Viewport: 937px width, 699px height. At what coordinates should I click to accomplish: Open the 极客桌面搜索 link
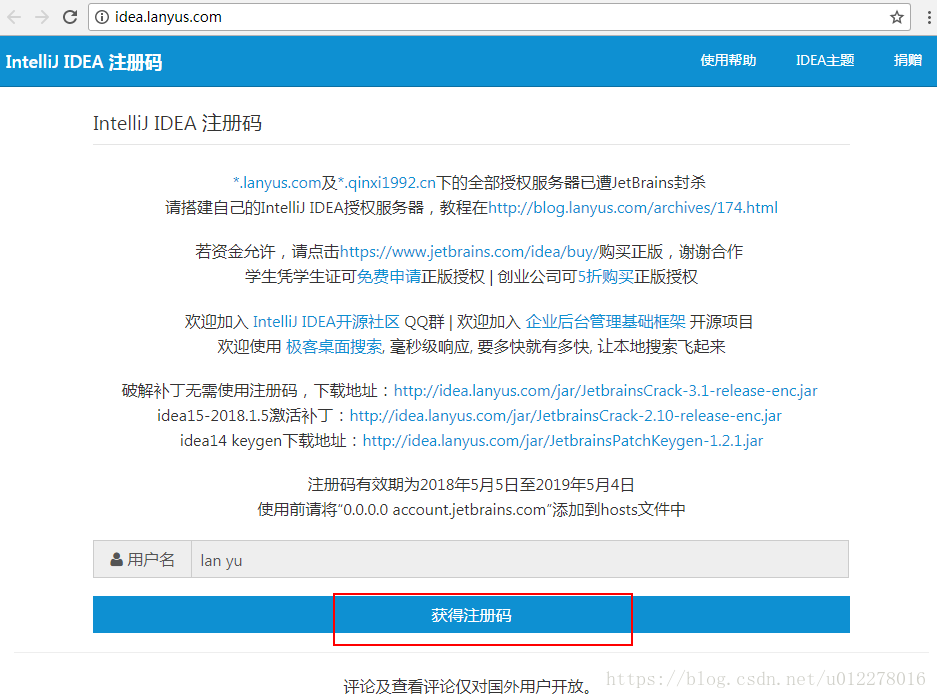pyautogui.click(x=334, y=347)
